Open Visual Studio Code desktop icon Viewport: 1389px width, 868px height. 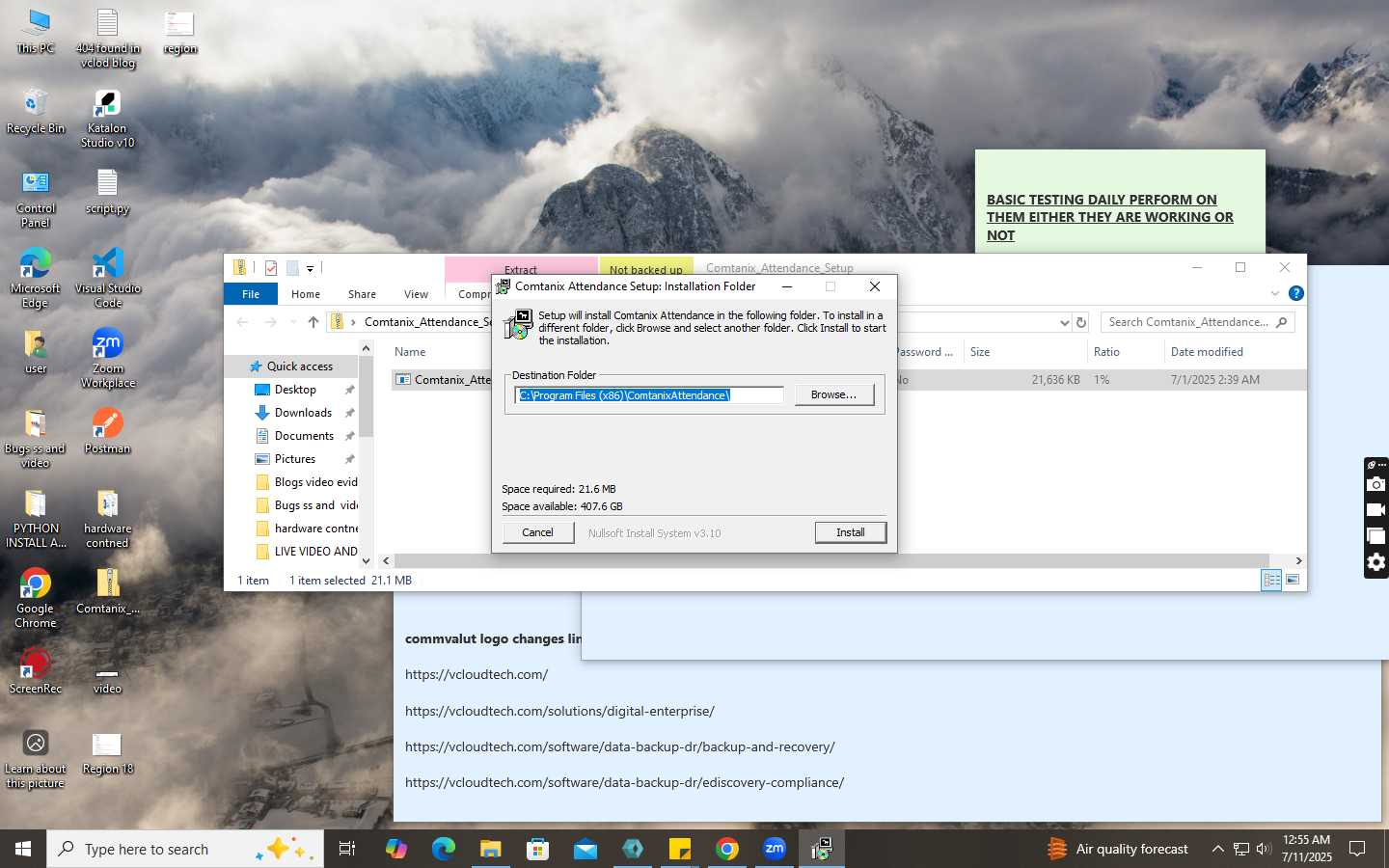107,279
